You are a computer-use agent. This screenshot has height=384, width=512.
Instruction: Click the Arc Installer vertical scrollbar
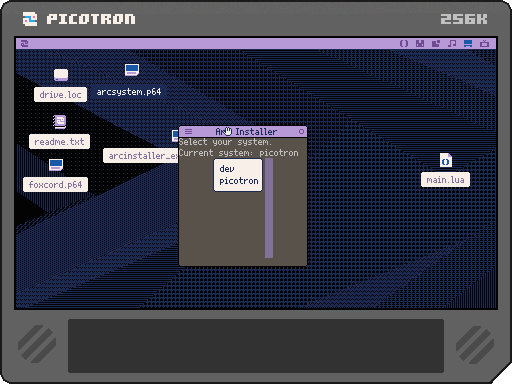(x=269, y=208)
